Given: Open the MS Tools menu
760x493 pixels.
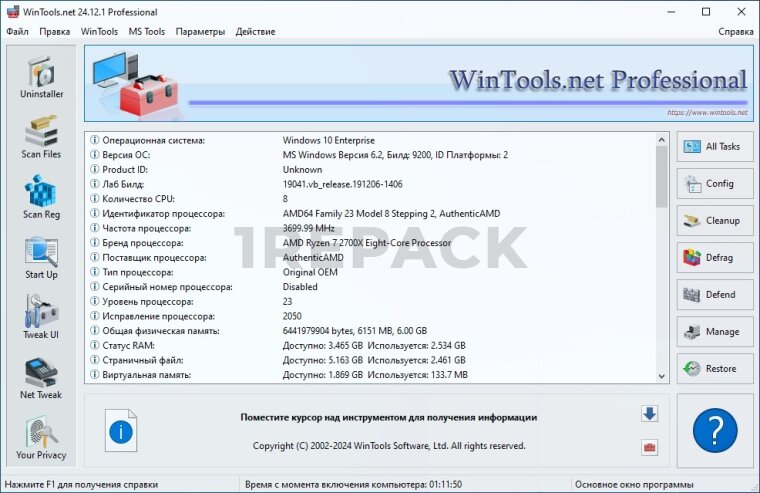Looking at the screenshot, I should [146, 31].
